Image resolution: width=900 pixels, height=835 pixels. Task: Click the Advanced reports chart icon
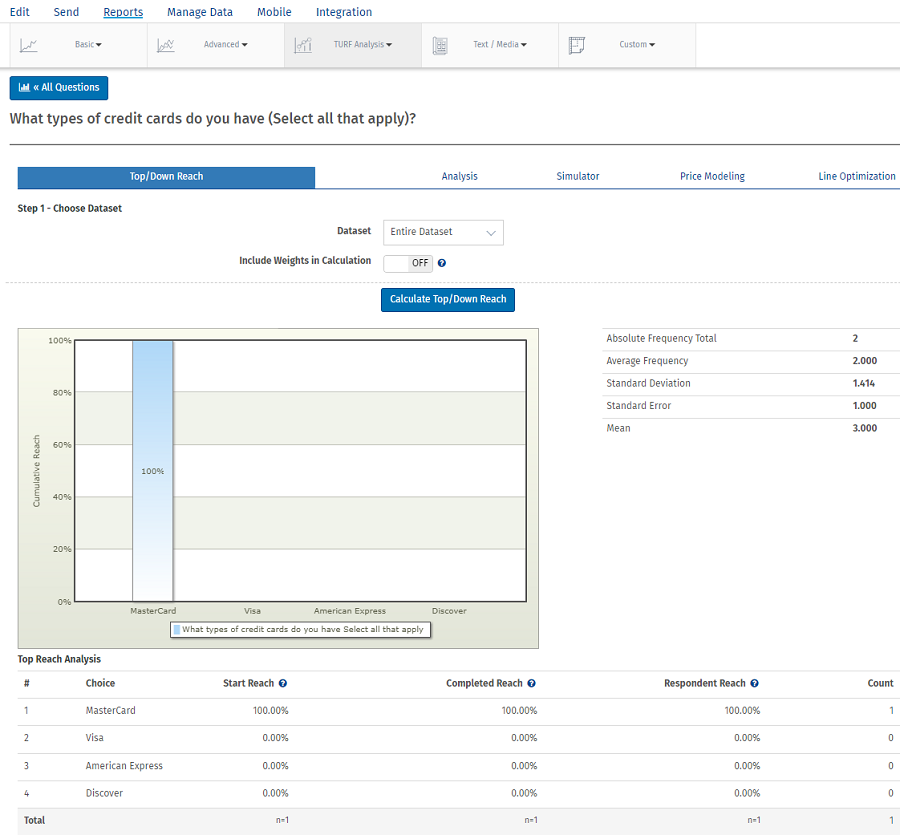click(x=166, y=45)
